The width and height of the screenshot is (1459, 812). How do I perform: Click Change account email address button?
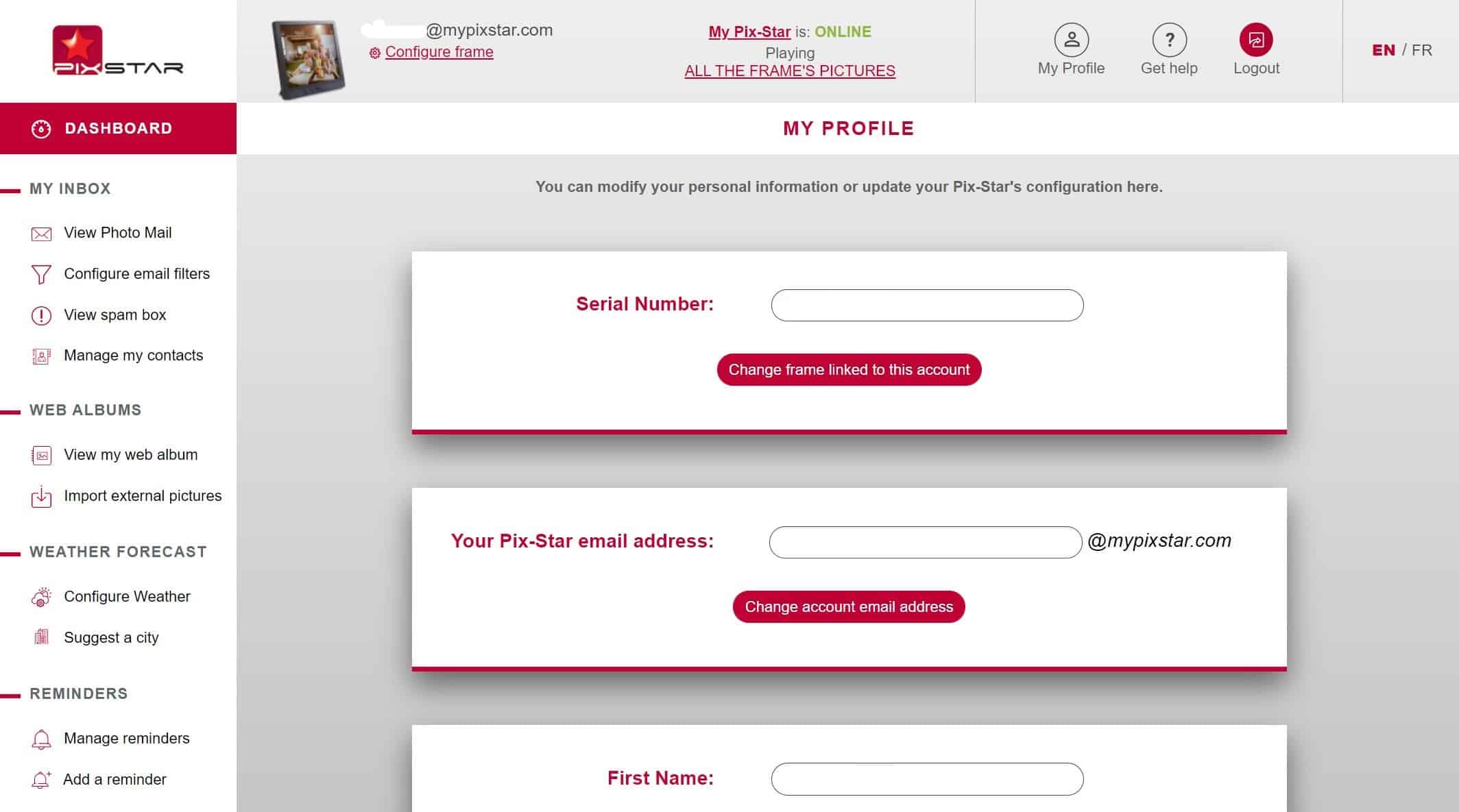(x=849, y=606)
